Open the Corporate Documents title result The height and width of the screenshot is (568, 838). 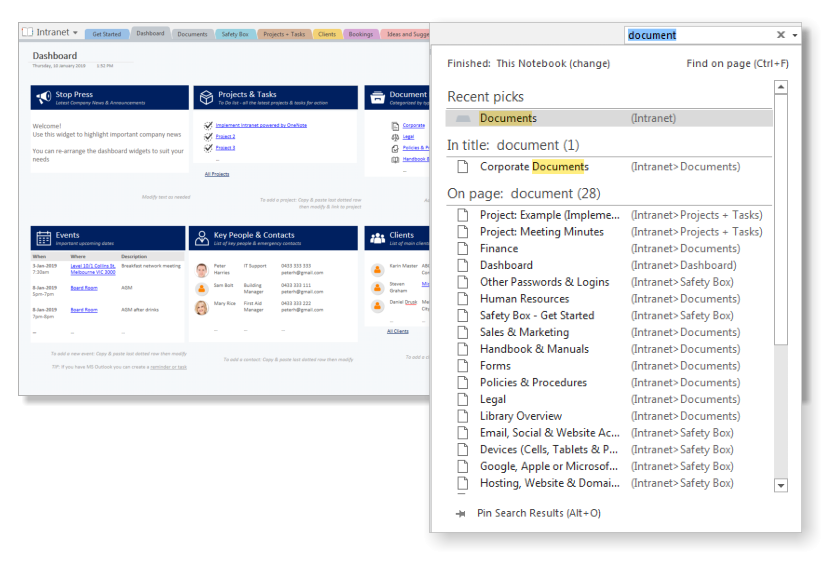coord(609,167)
